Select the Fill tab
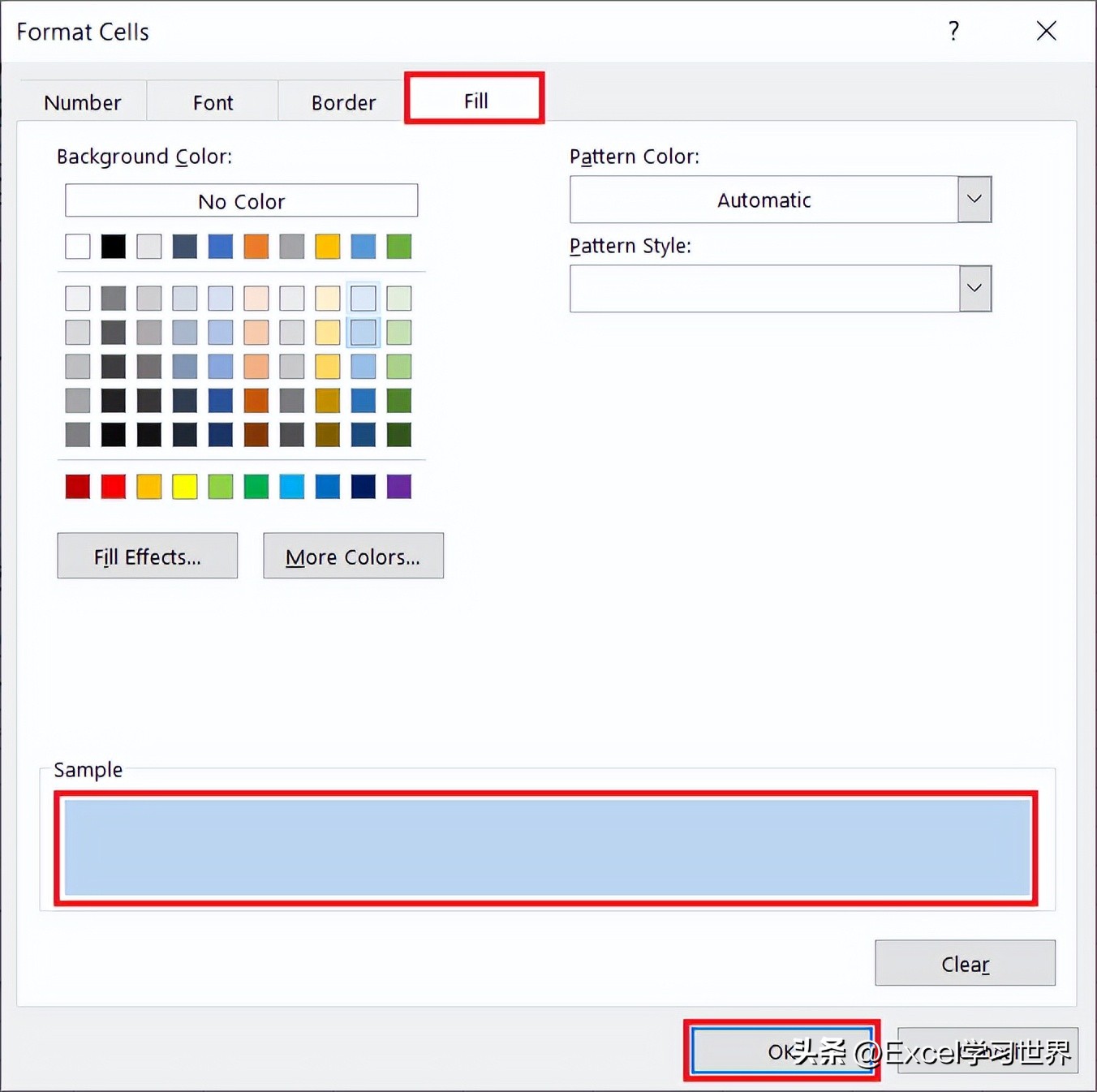This screenshot has width=1097, height=1092. pyautogui.click(x=475, y=100)
